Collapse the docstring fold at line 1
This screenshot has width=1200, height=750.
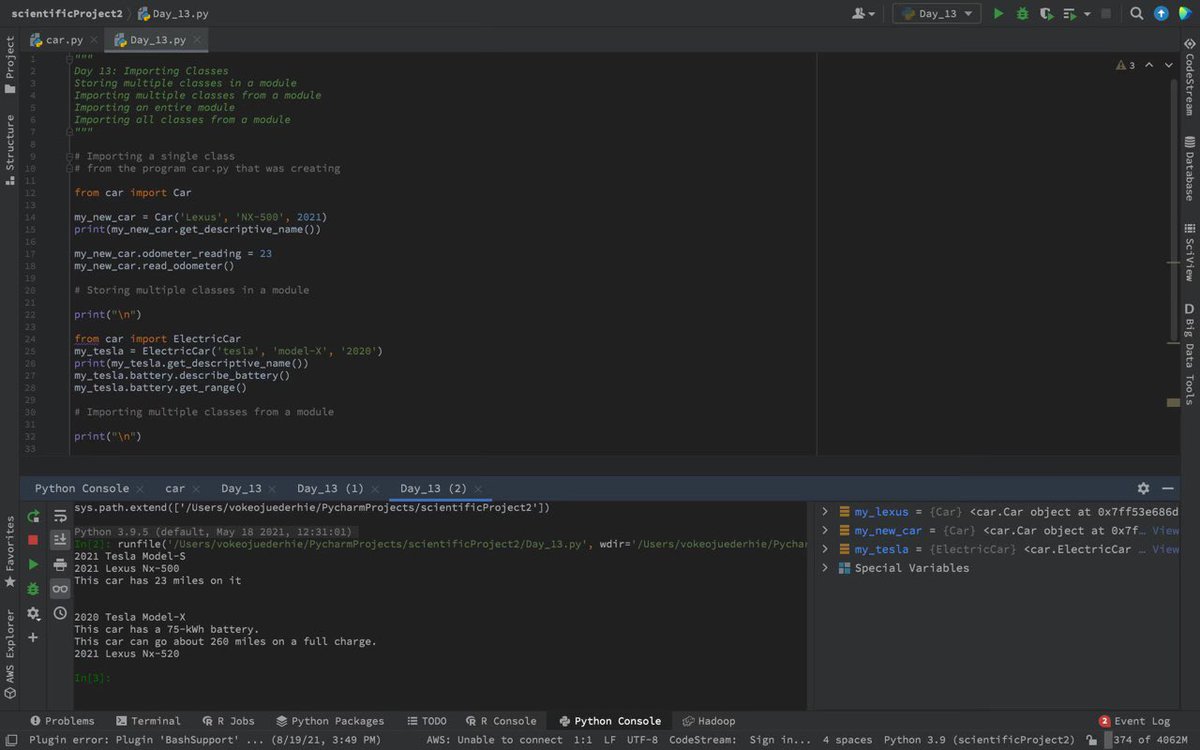(x=69, y=60)
